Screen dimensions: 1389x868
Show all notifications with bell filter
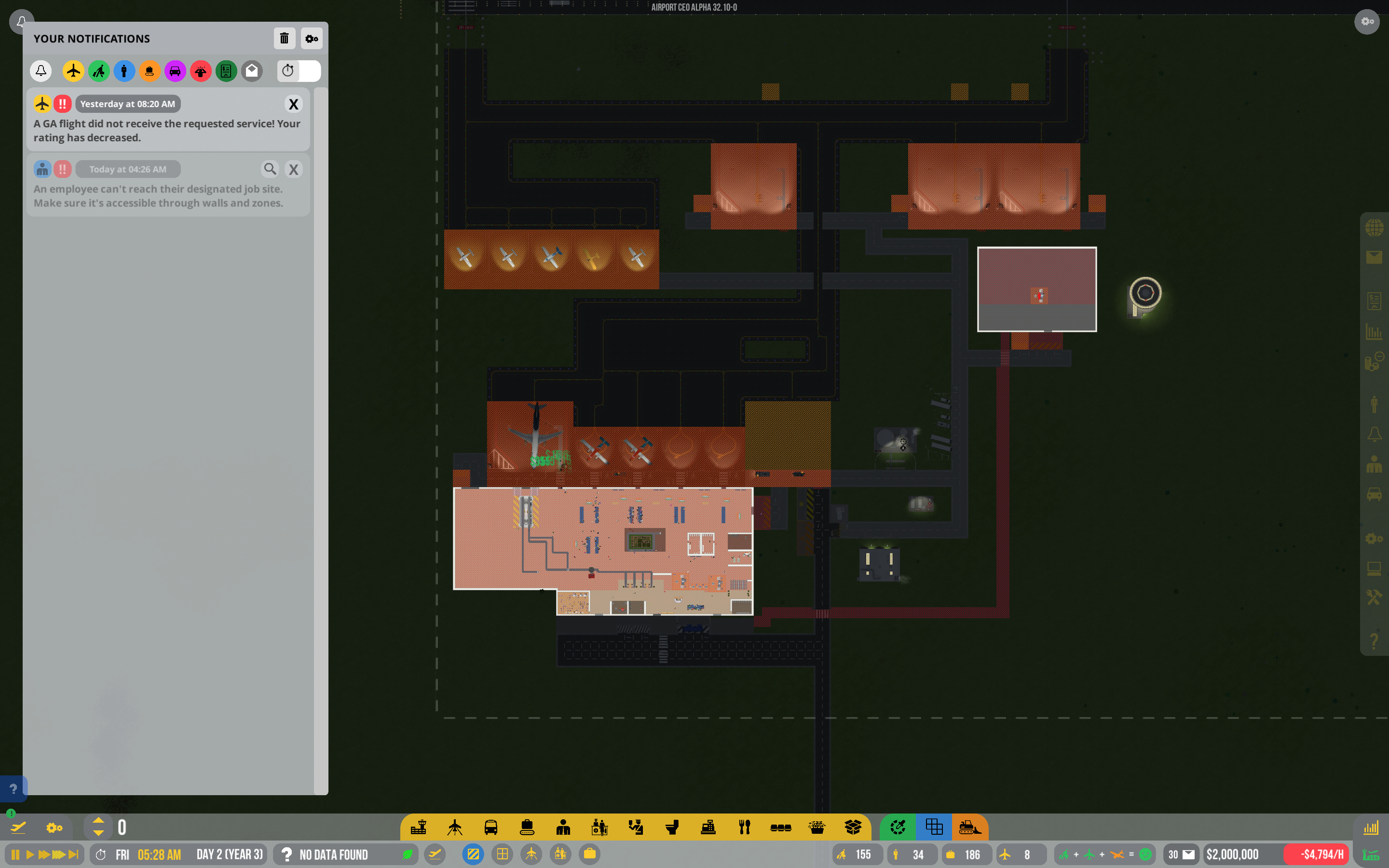(41, 71)
